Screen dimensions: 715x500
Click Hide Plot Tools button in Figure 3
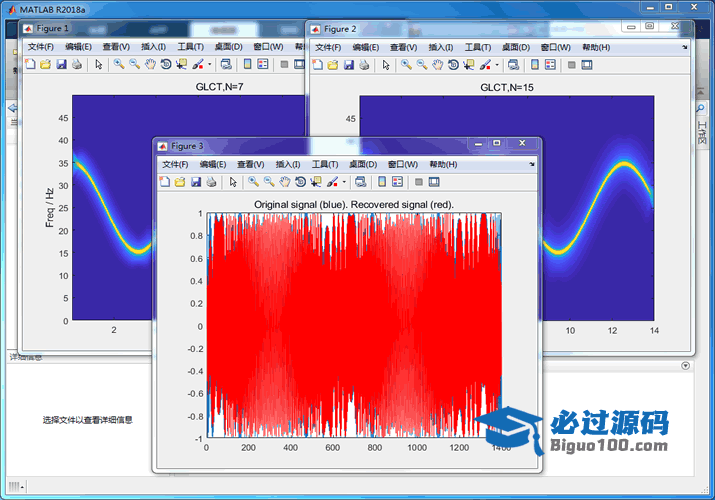418,182
